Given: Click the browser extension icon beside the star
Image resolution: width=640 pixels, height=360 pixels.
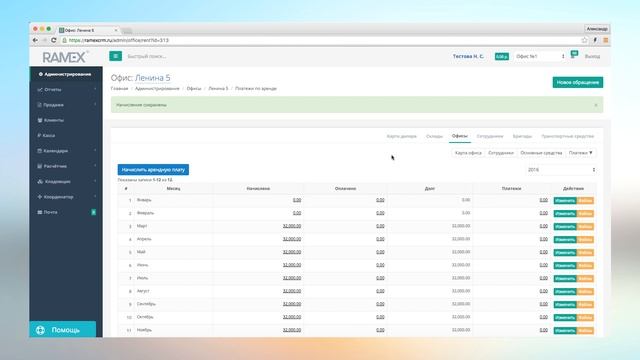Looking at the screenshot, I should tap(595, 40).
